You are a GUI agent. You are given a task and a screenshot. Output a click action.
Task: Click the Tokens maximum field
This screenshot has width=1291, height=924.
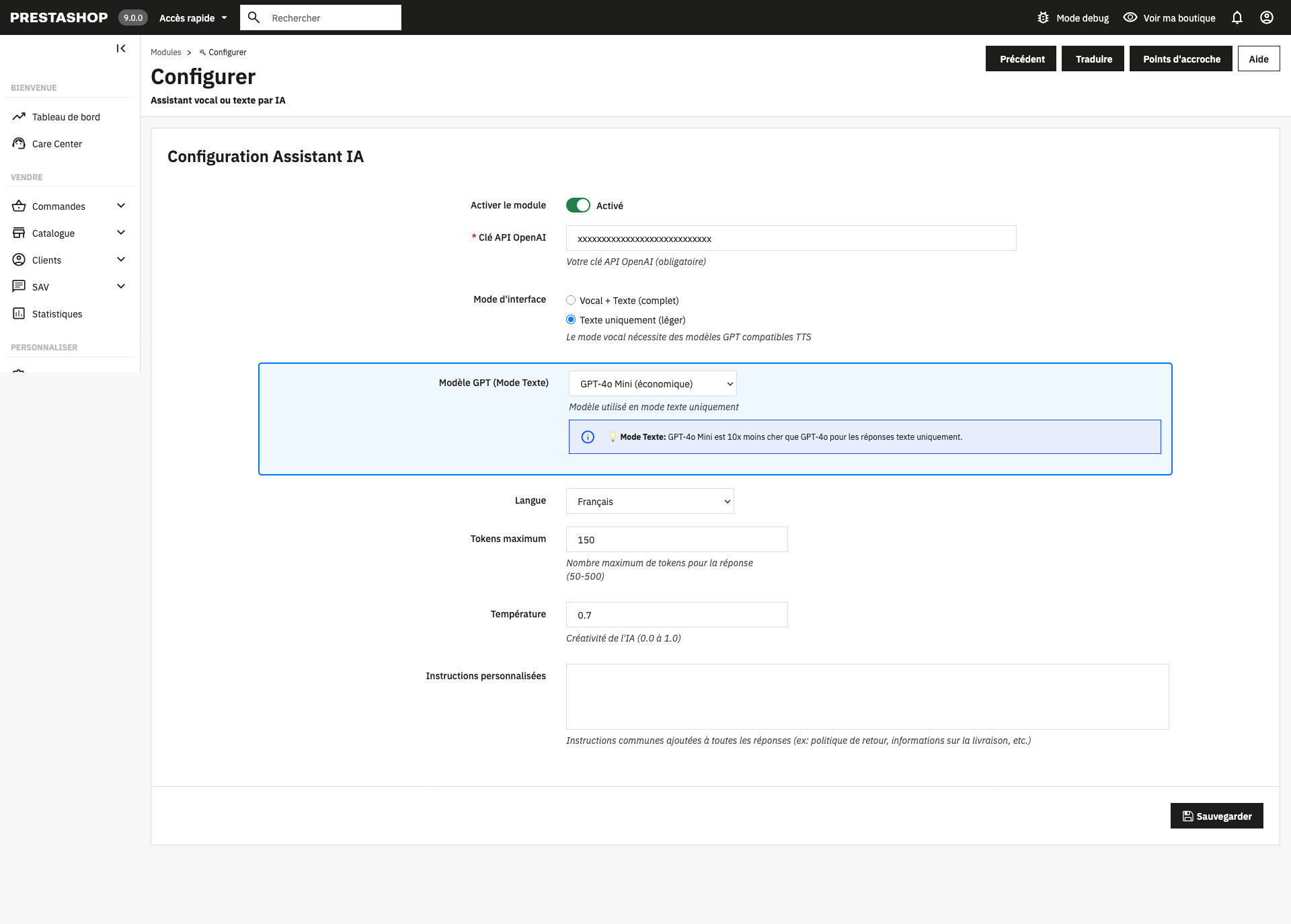pos(676,539)
